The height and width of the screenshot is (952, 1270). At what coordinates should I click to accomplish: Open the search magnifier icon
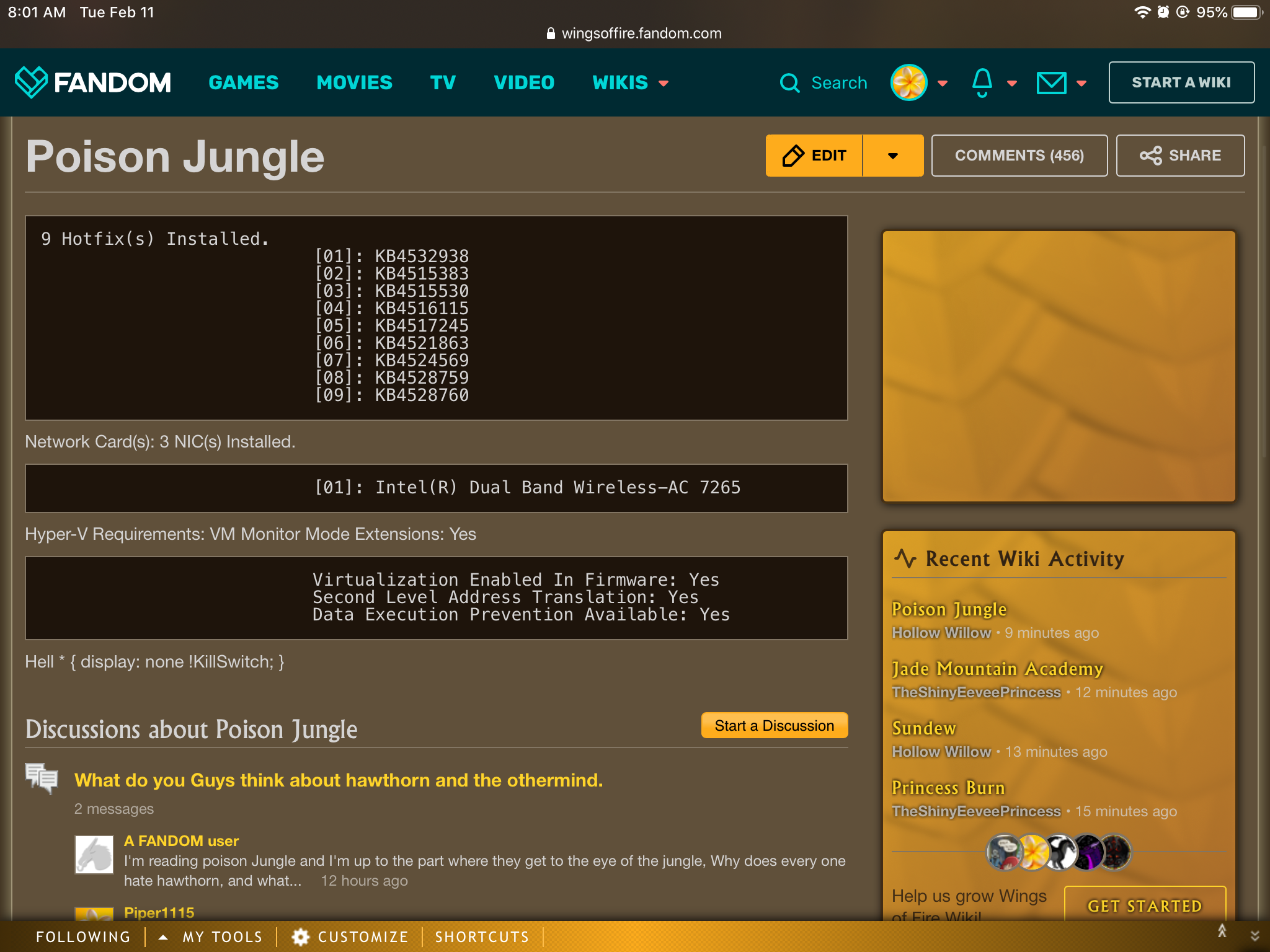point(789,82)
